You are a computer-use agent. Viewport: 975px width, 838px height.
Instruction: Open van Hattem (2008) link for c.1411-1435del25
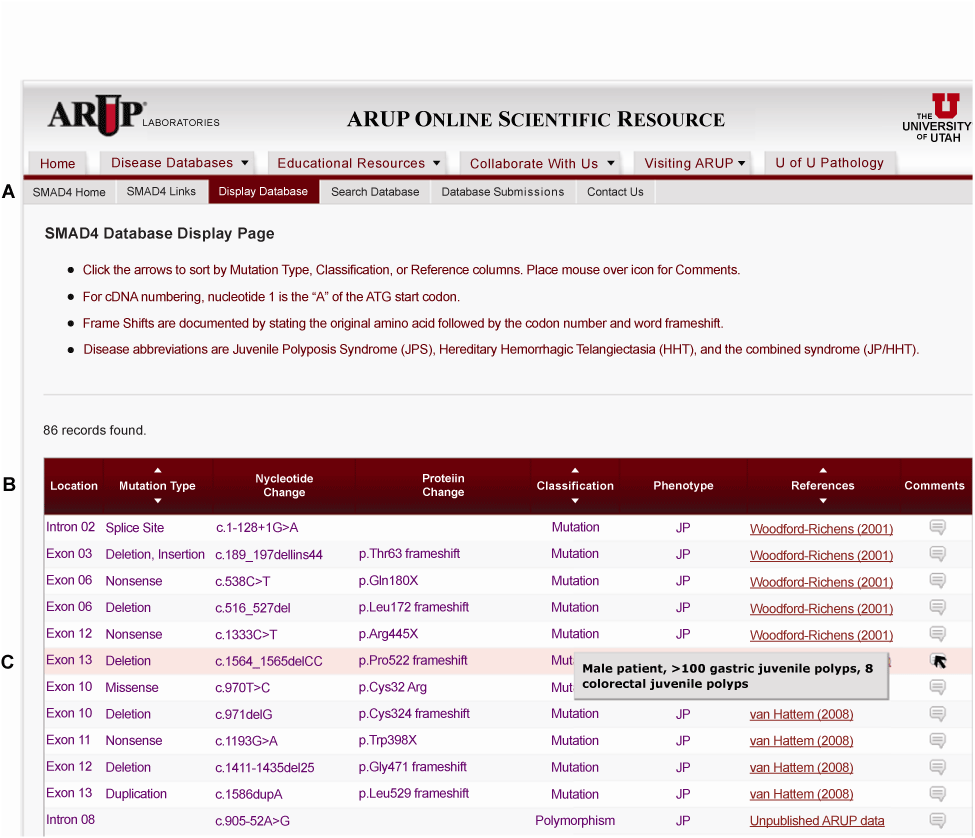(802, 768)
